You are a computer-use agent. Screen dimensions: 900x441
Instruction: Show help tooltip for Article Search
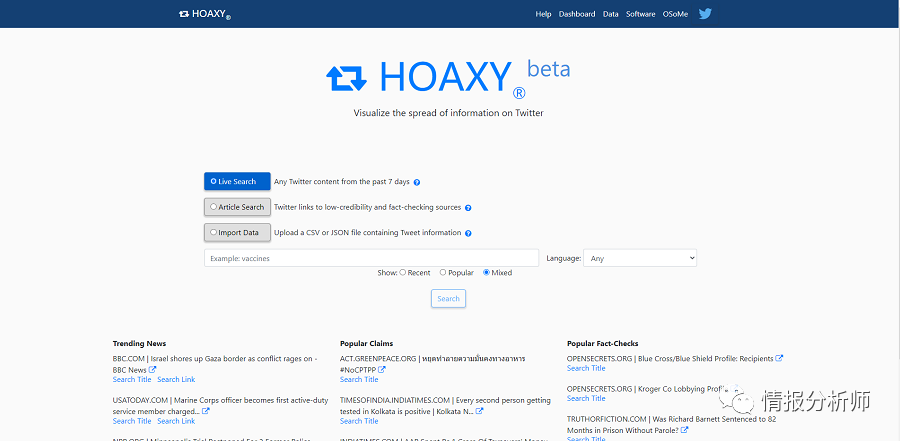tap(468, 208)
